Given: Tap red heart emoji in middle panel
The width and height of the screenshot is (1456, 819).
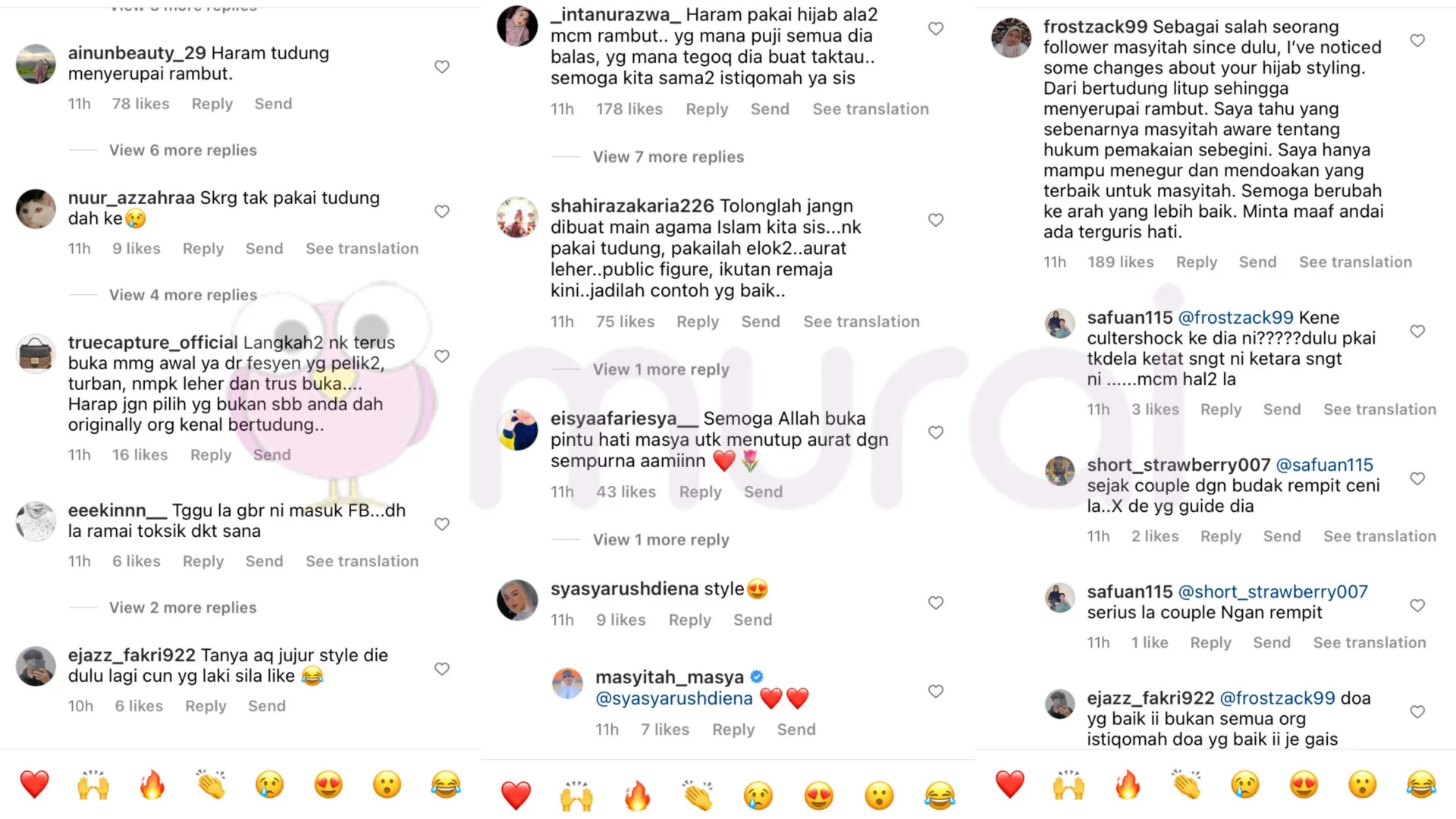Looking at the screenshot, I should pyautogui.click(x=516, y=795).
